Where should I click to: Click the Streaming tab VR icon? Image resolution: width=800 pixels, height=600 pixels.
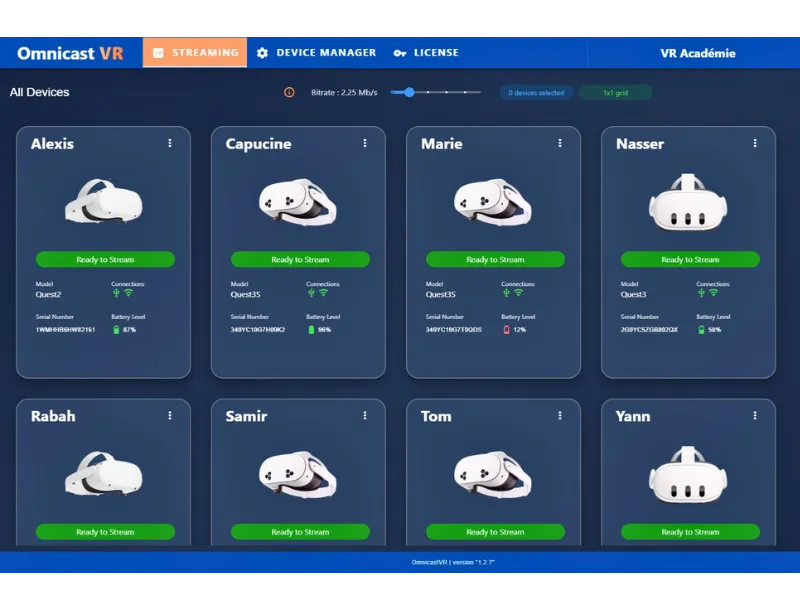point(158,53)
